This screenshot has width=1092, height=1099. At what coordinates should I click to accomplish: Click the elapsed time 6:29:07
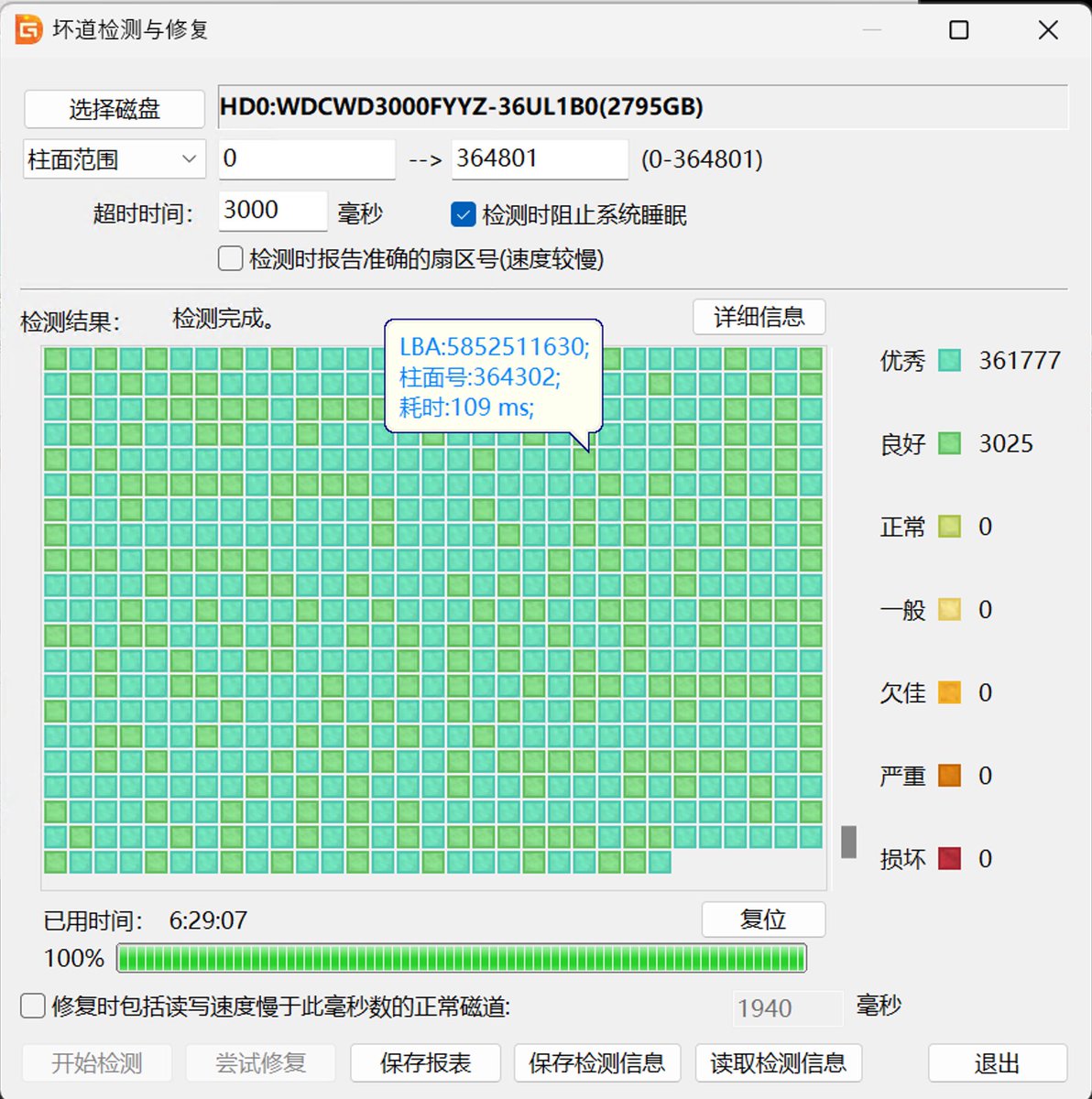click(x=208, y=920)
